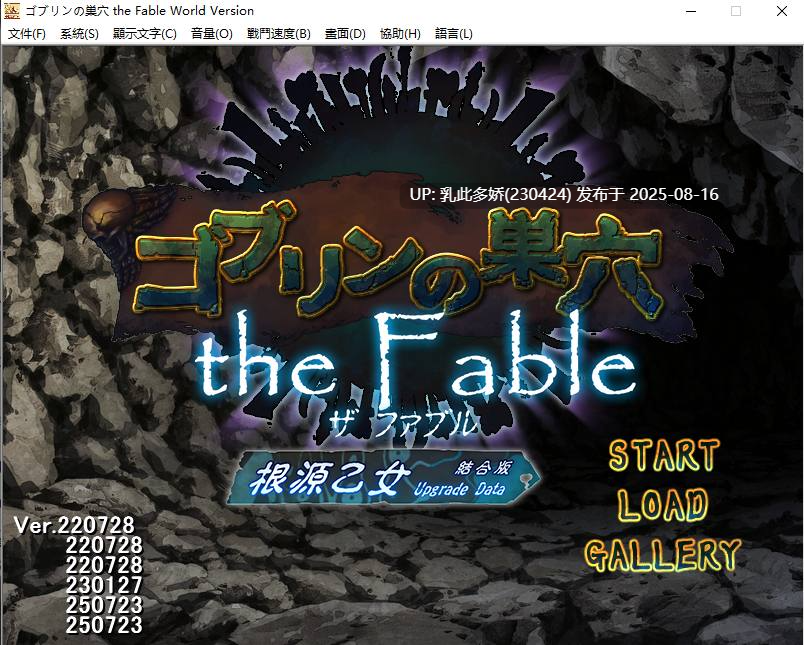Open the 畫面(D) menu
This screenshot has width=804, height=645.
(x=345, y=34)
